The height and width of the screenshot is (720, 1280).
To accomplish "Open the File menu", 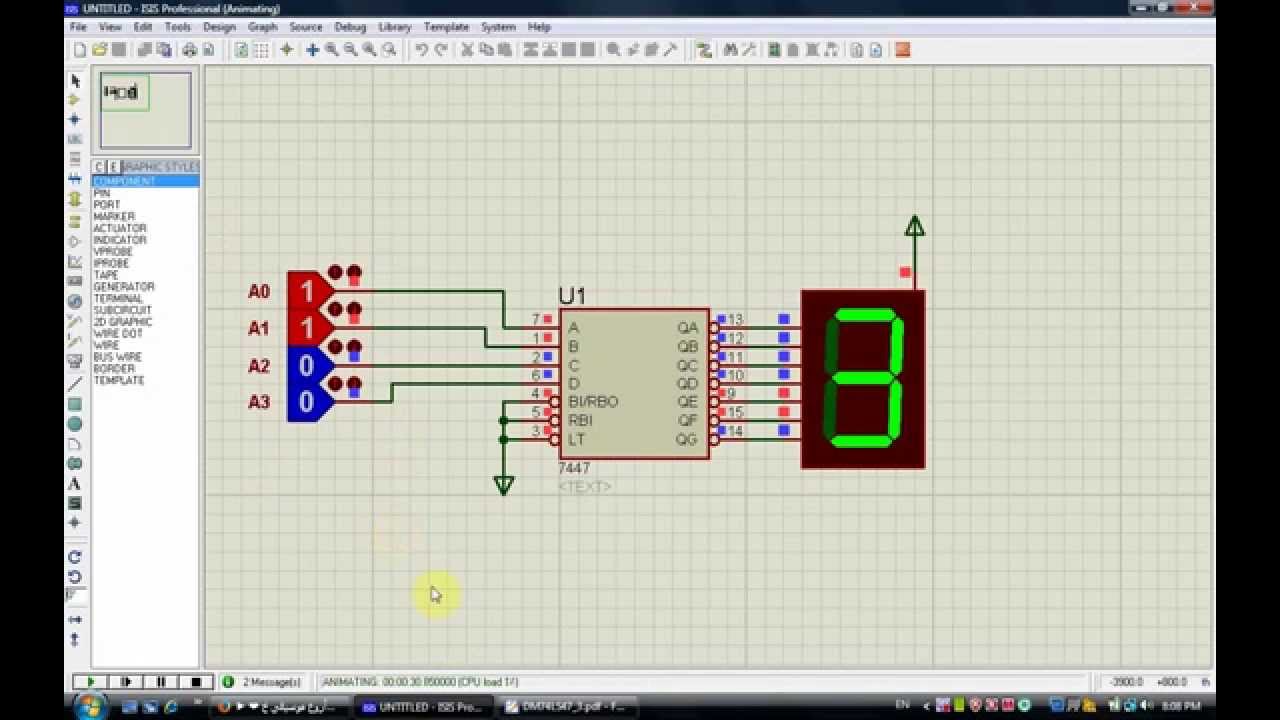I will (x=79, y=27).
